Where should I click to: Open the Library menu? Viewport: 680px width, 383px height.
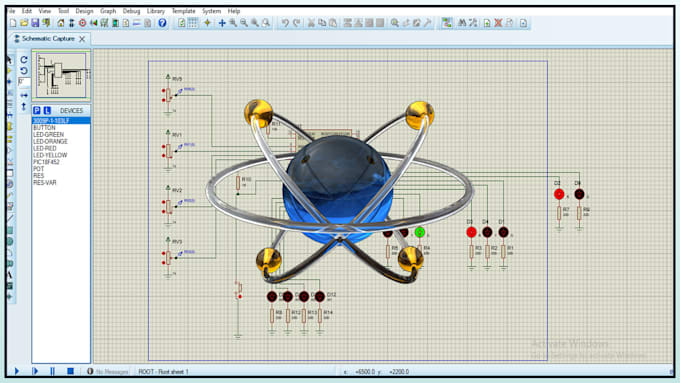(x=155, y=11)
